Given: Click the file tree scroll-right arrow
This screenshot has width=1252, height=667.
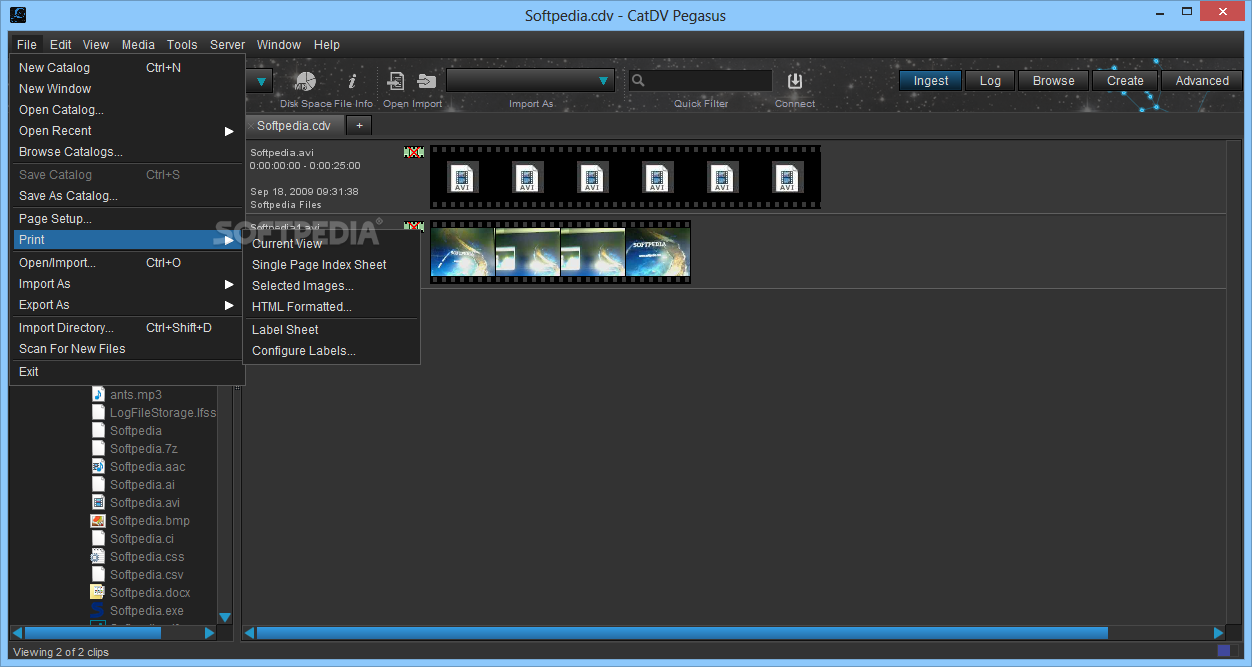Looking at the screenshot, I should (x=209, y=633).
